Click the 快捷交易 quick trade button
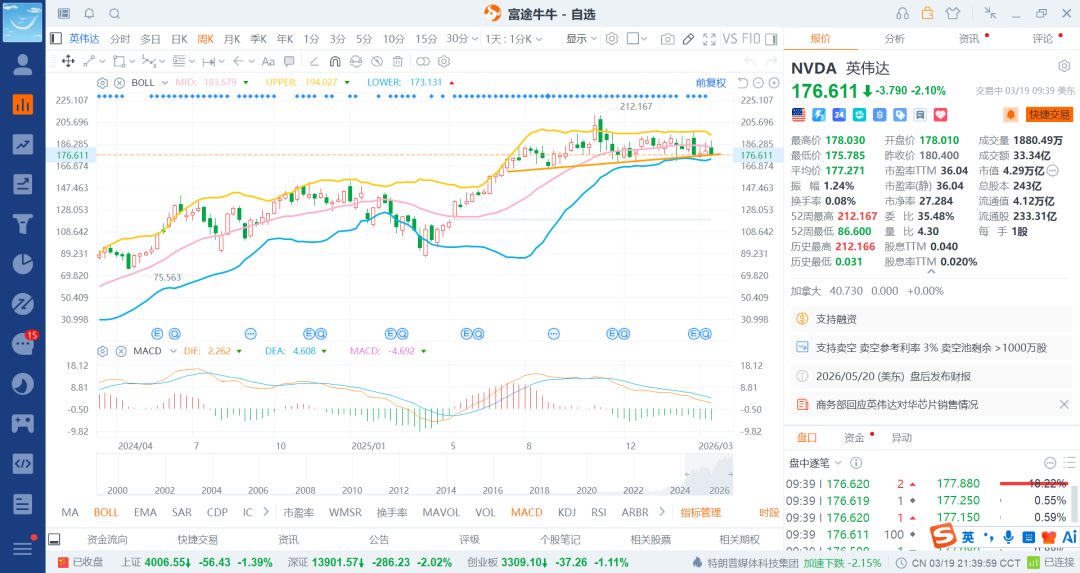The width and height of the screenshot is (1080, 573). 1049,115
